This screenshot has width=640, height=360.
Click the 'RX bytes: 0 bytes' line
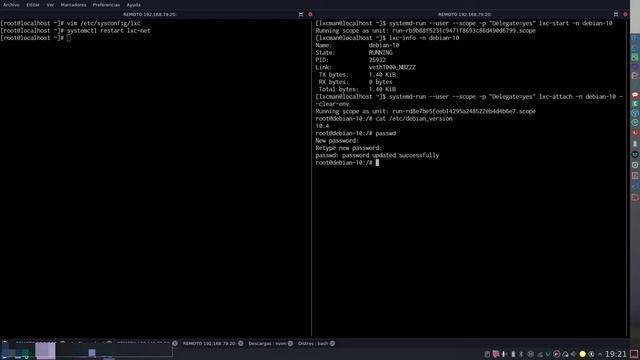(x=356, y=82)
